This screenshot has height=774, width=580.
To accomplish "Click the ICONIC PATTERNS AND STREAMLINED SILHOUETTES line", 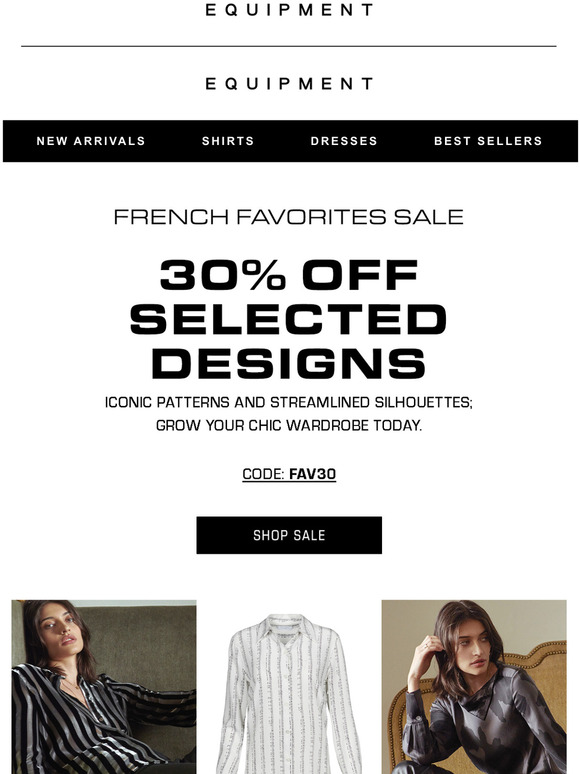I will (289, 402).
